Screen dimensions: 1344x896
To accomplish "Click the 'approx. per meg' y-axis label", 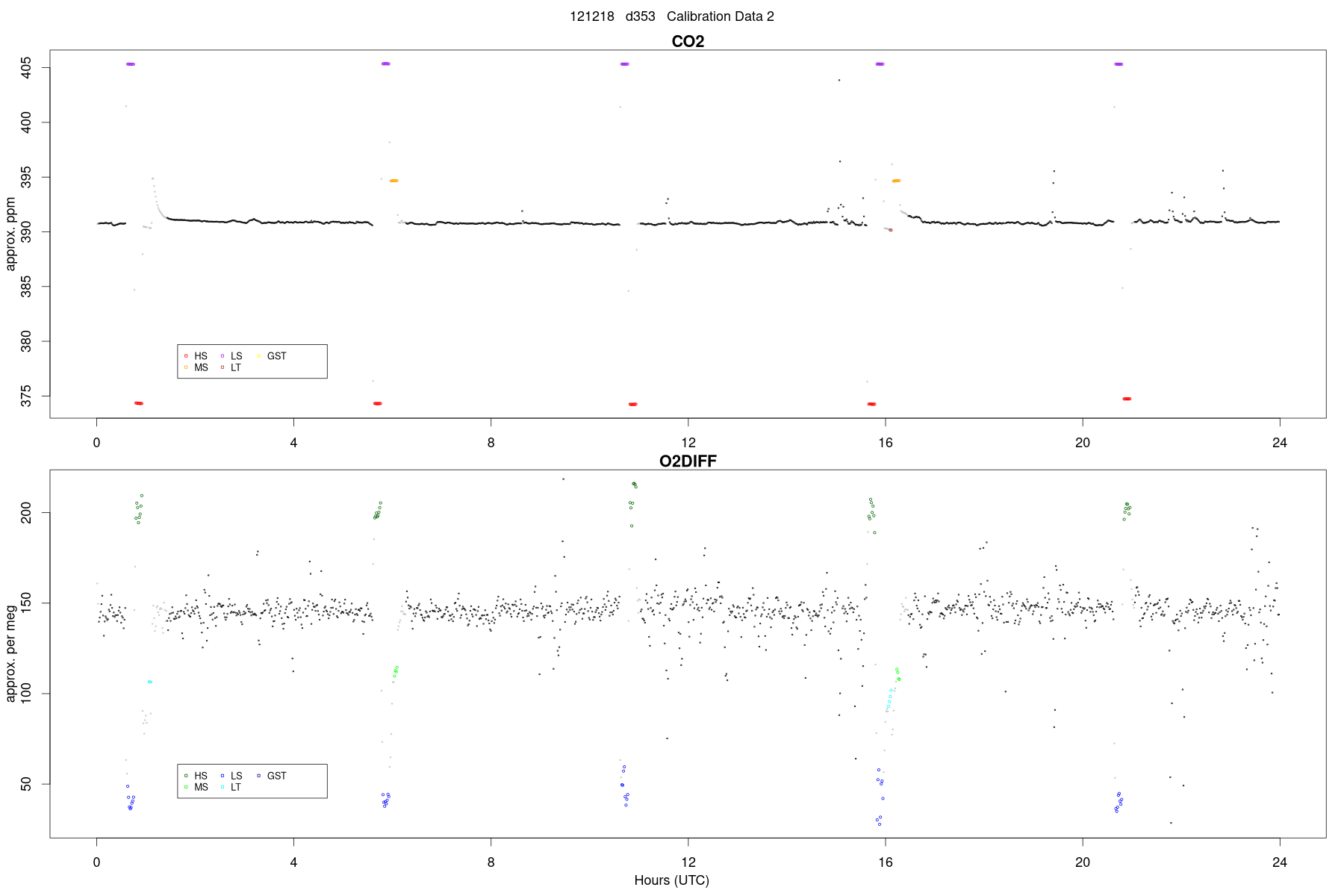I will click(10, 653).
